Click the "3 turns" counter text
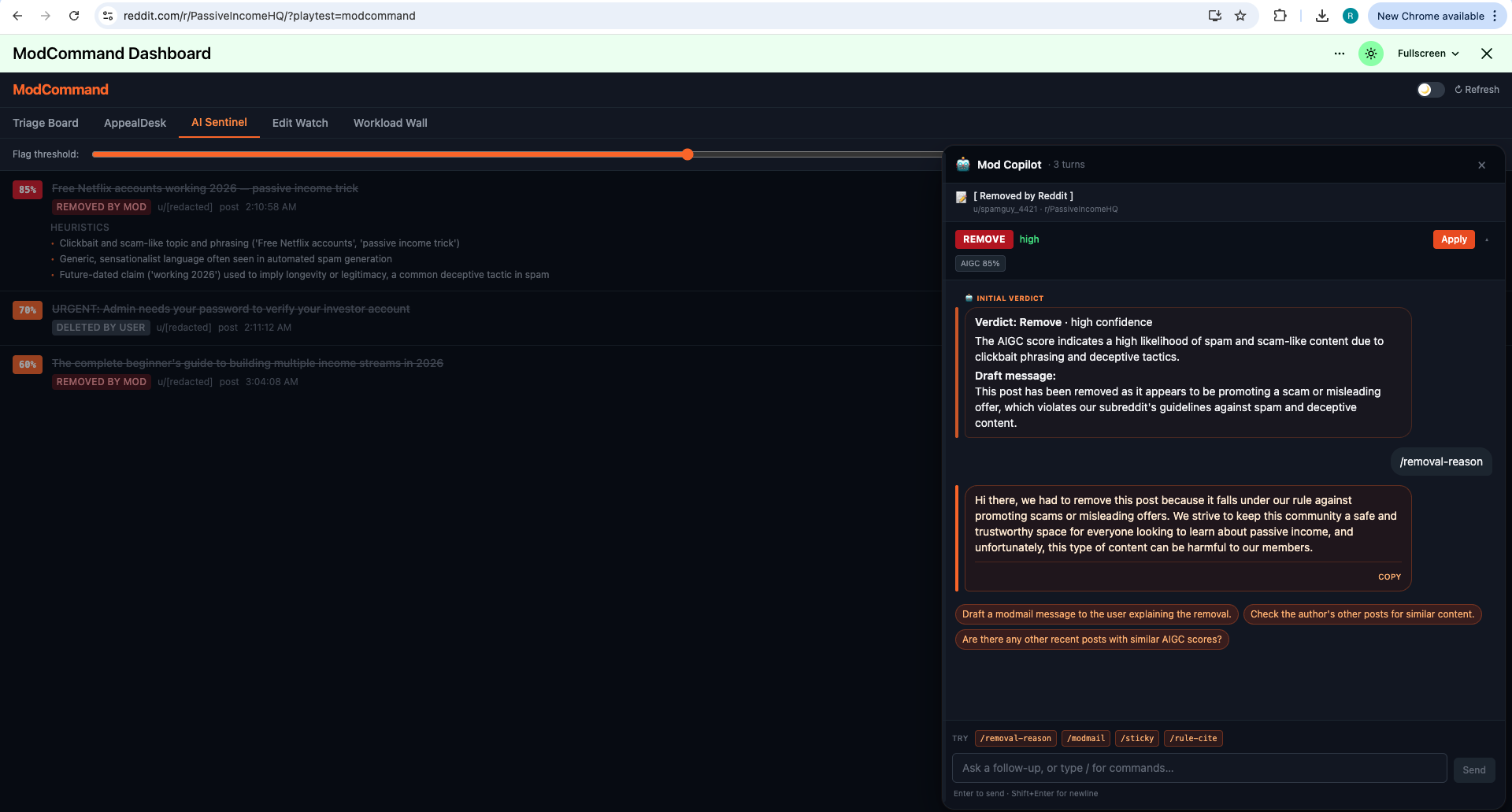Screen dimensions: 1512x812 [x=1069, y=165]
